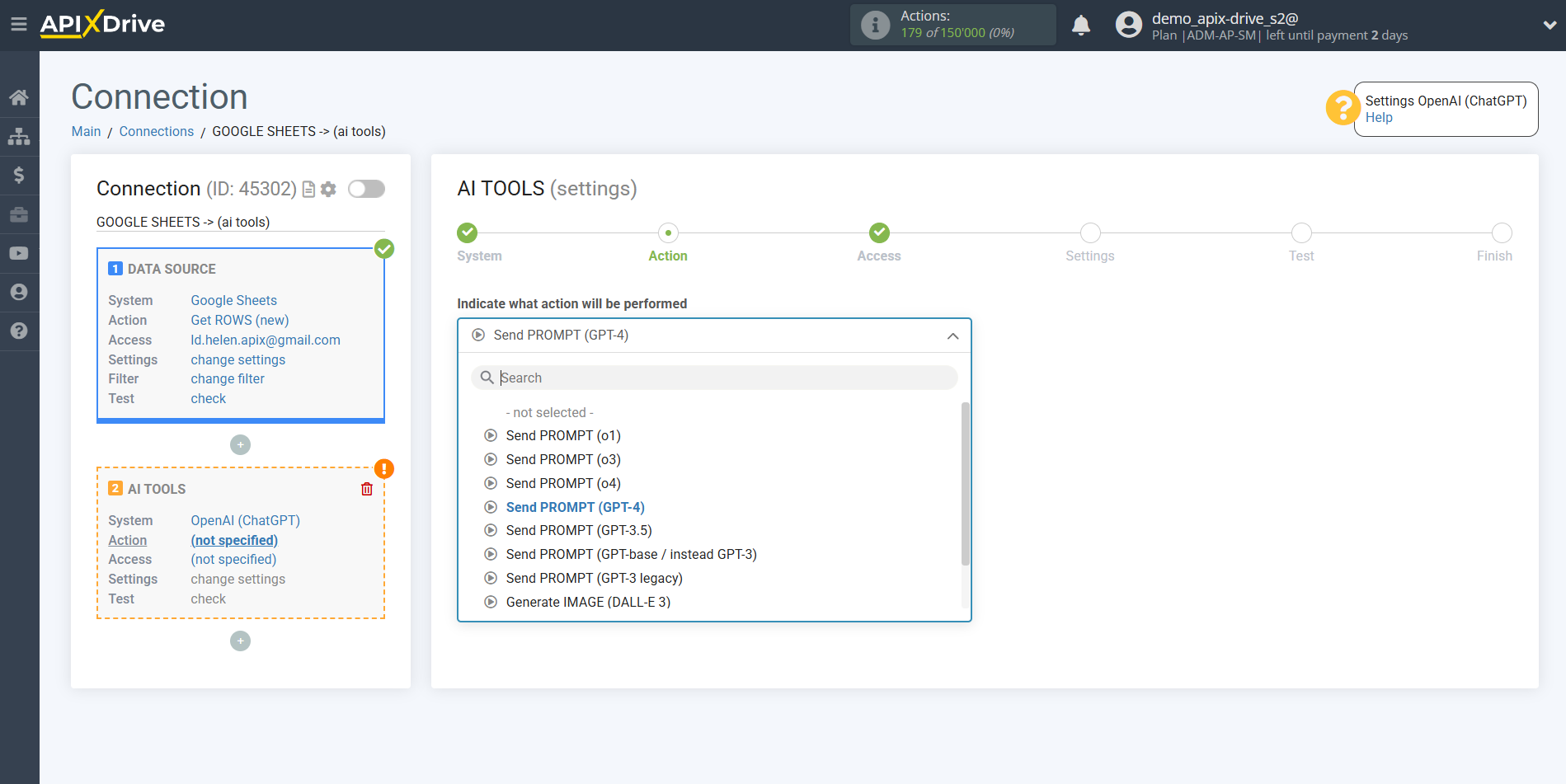Collapse the action dropdown showing Send PROMPT (GPT-4)
The image size is (1566, 784).
[x=714, y=336]
